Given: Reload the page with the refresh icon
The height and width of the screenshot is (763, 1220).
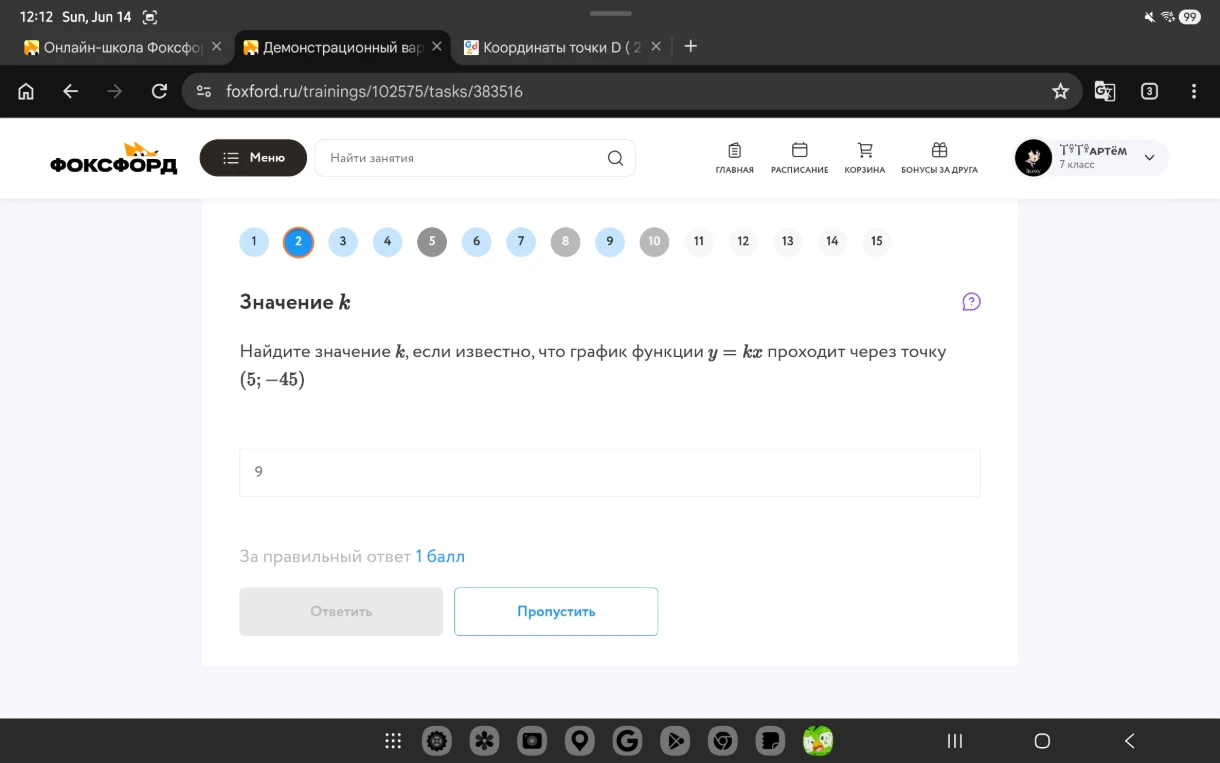Looking at the screenshot, I should 159,91.
